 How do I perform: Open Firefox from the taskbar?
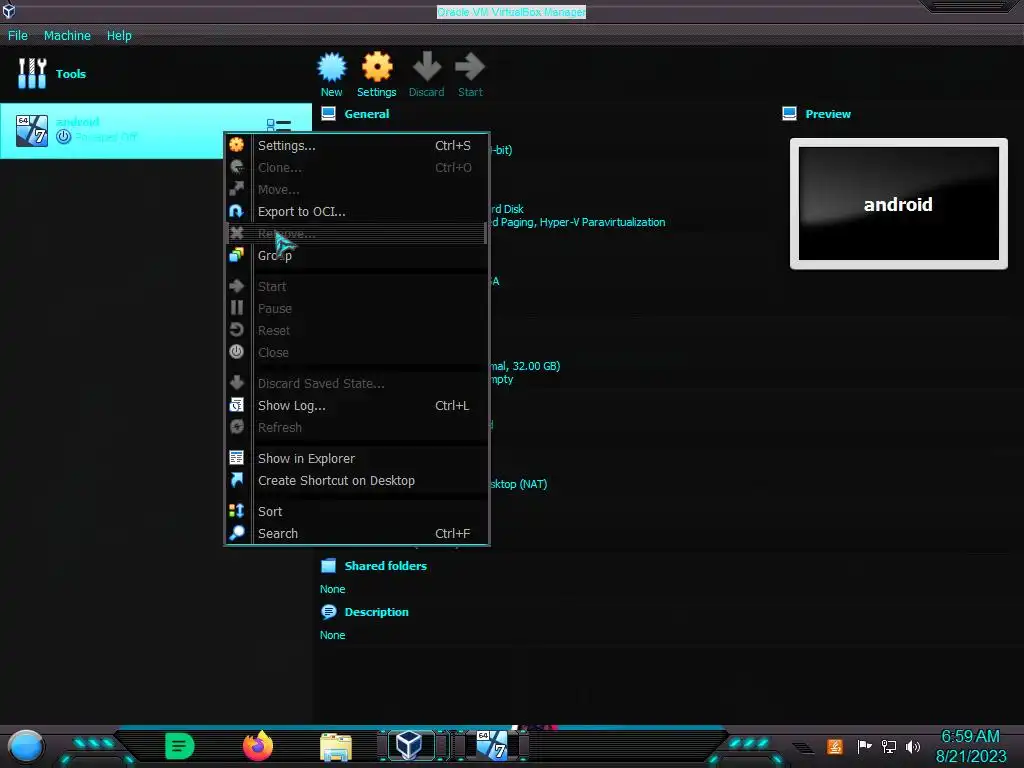[x=258, y=746]
